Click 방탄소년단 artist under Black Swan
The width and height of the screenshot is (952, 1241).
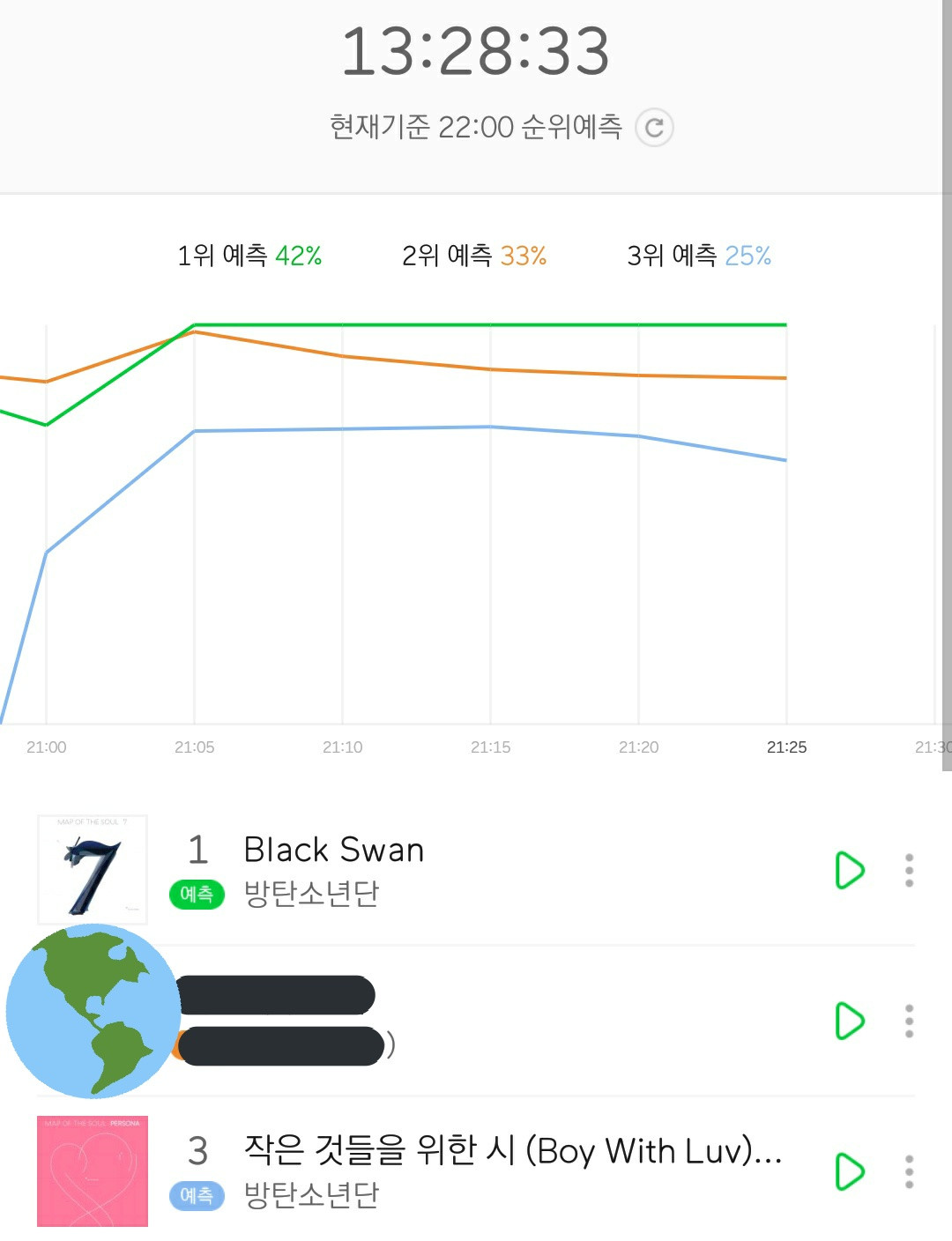click(x=311, y=893)
